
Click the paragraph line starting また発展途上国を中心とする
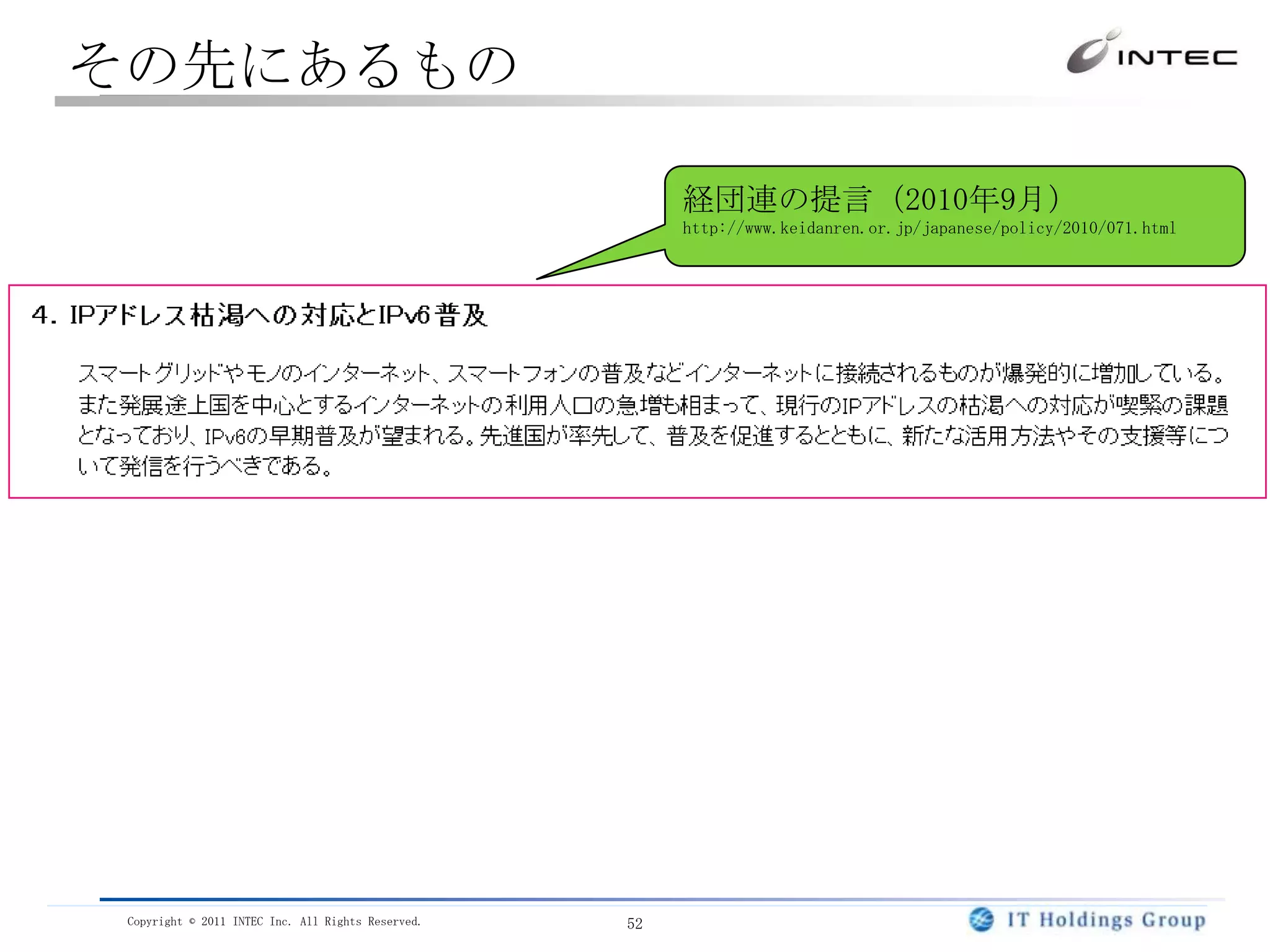tap(653, 405)
